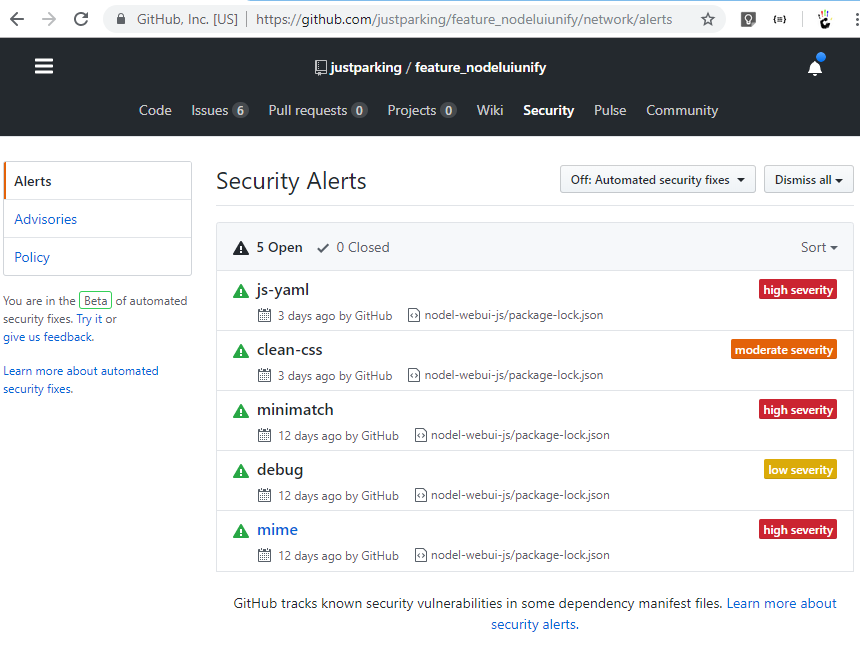This screenshot has height=649, width=860.
Task: Open Policy in the sidebar
Action: [x=98, y=257]
